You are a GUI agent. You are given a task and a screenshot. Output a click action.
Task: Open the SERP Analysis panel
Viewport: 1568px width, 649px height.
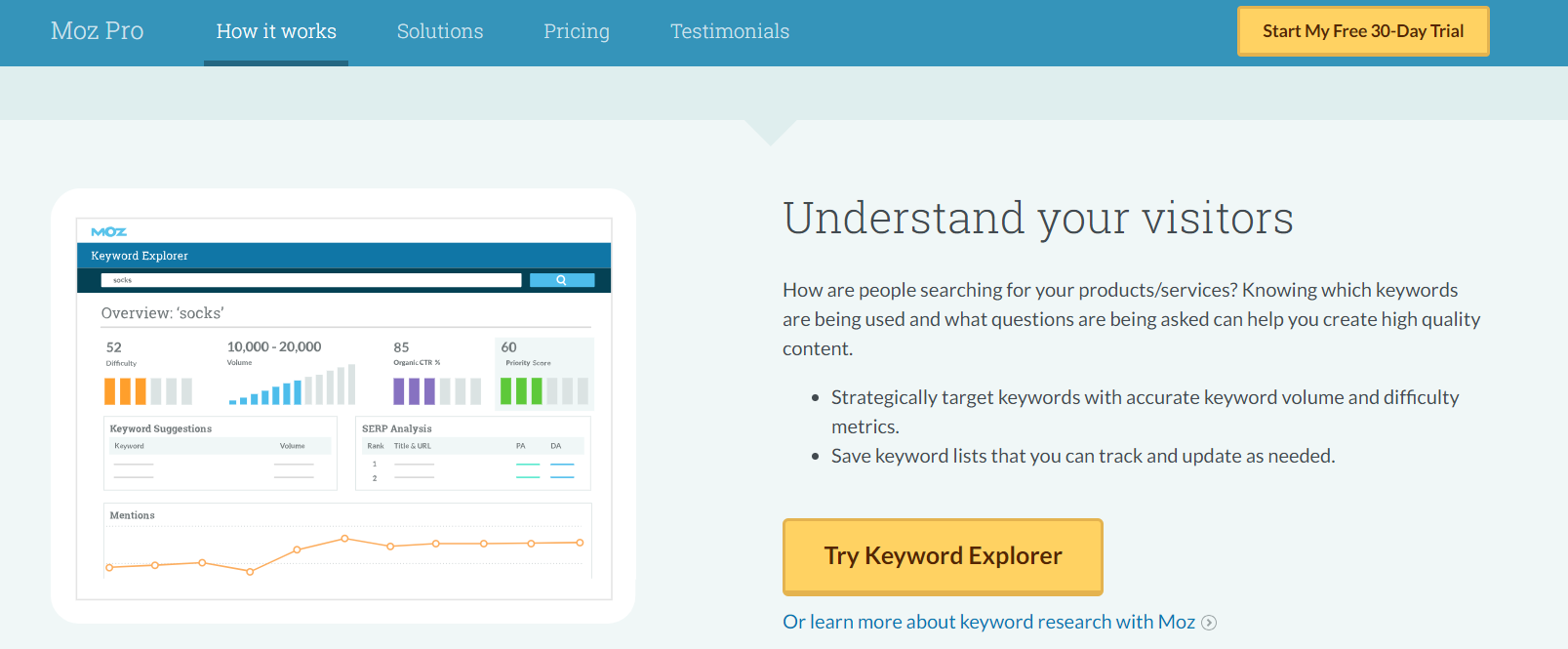coord(473,453)
